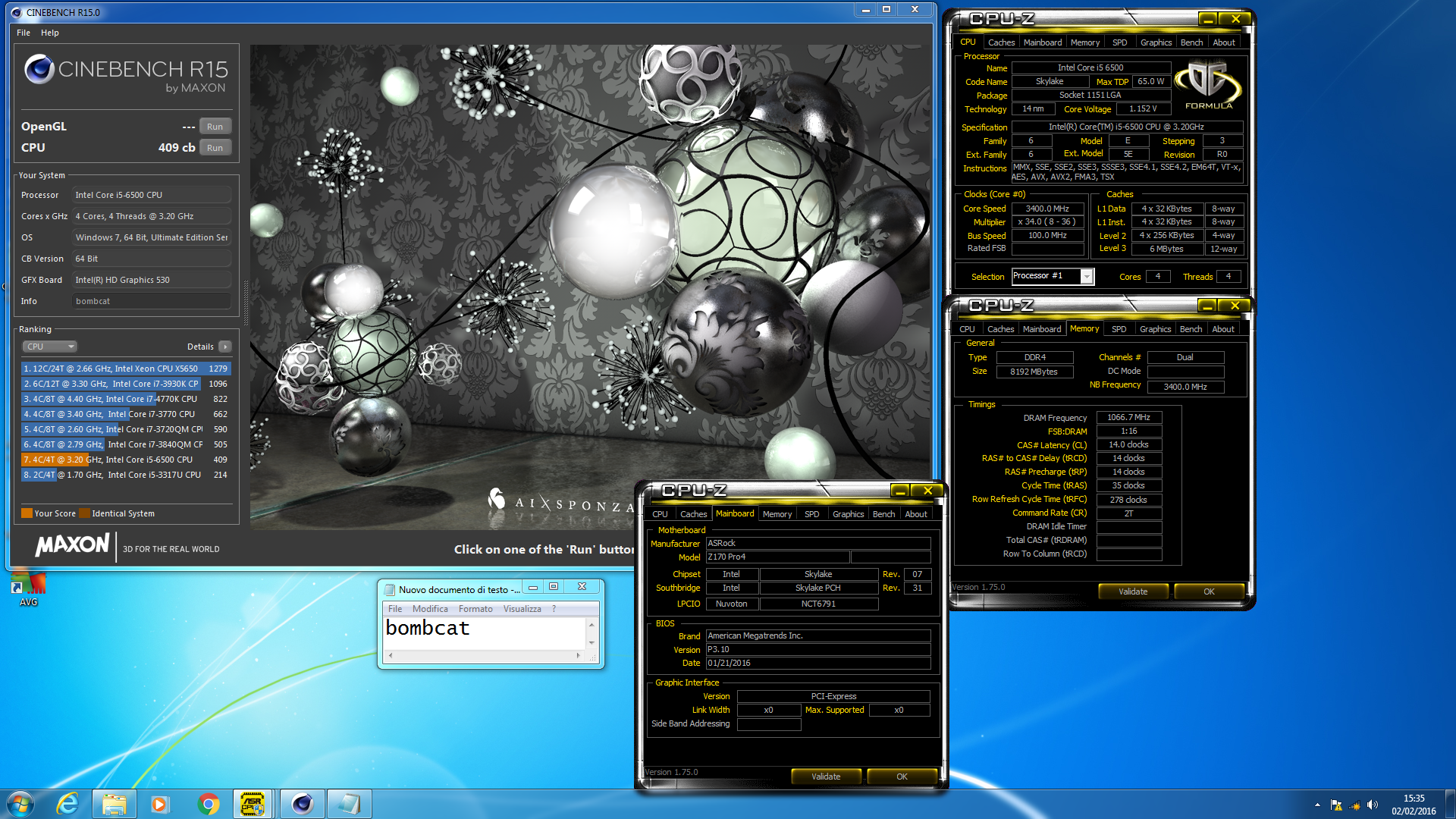Viewport: 1456px width, 819px height.
Task: Open Internet Explorer from taskbar
Action: [68, 804]
